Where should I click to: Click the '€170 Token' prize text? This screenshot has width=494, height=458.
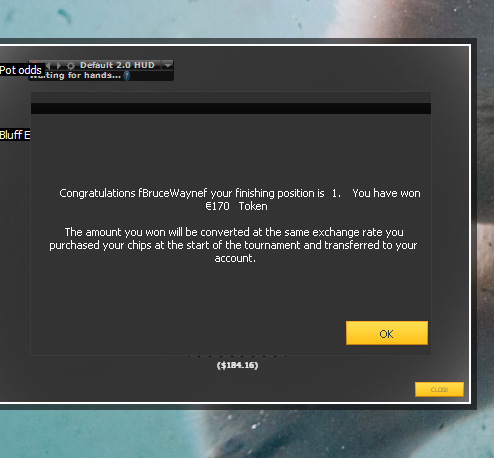[236, 206]
